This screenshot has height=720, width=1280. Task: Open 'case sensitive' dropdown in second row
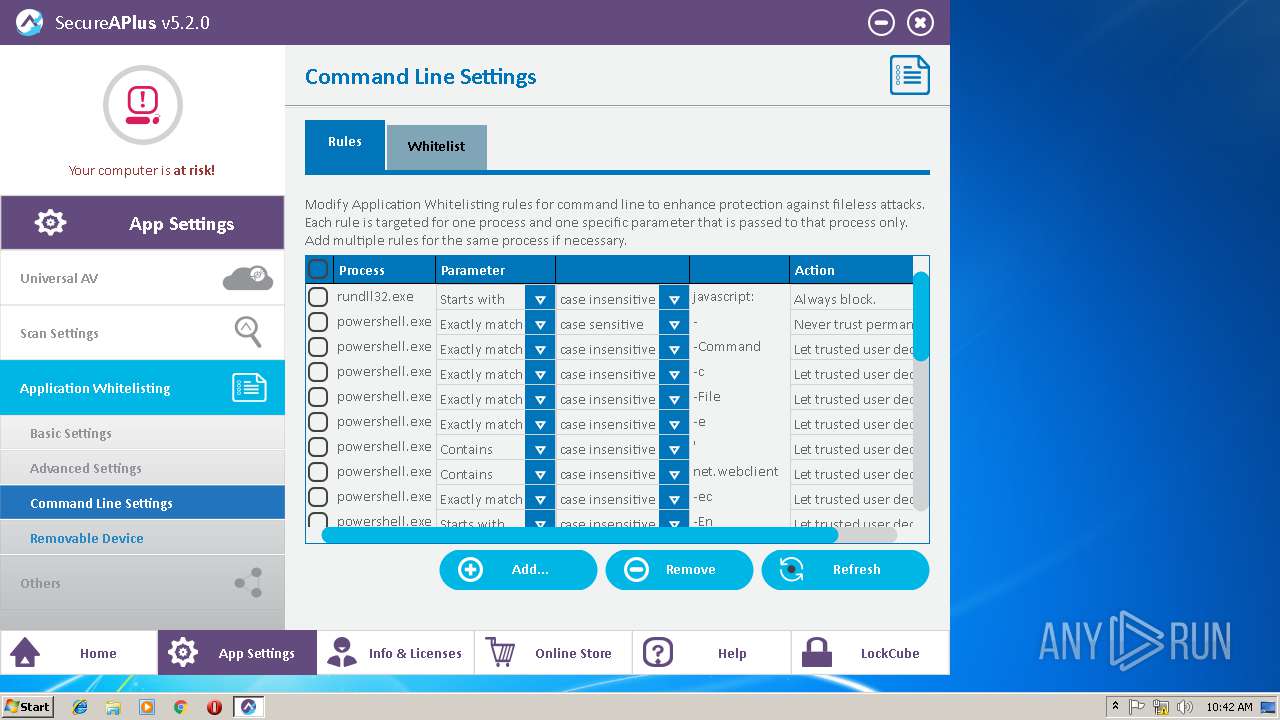point(674,324)
